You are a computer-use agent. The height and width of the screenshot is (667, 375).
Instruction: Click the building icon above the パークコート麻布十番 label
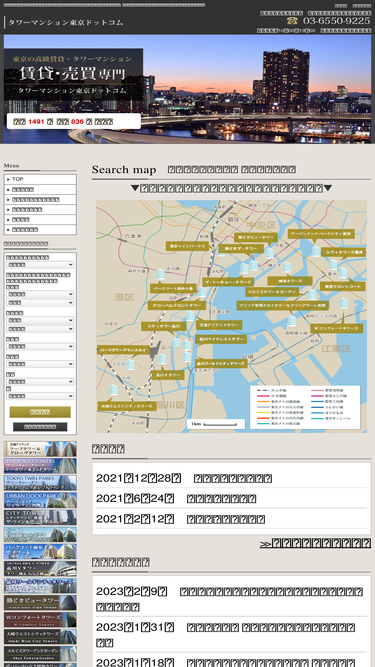[x=160, y=274]
